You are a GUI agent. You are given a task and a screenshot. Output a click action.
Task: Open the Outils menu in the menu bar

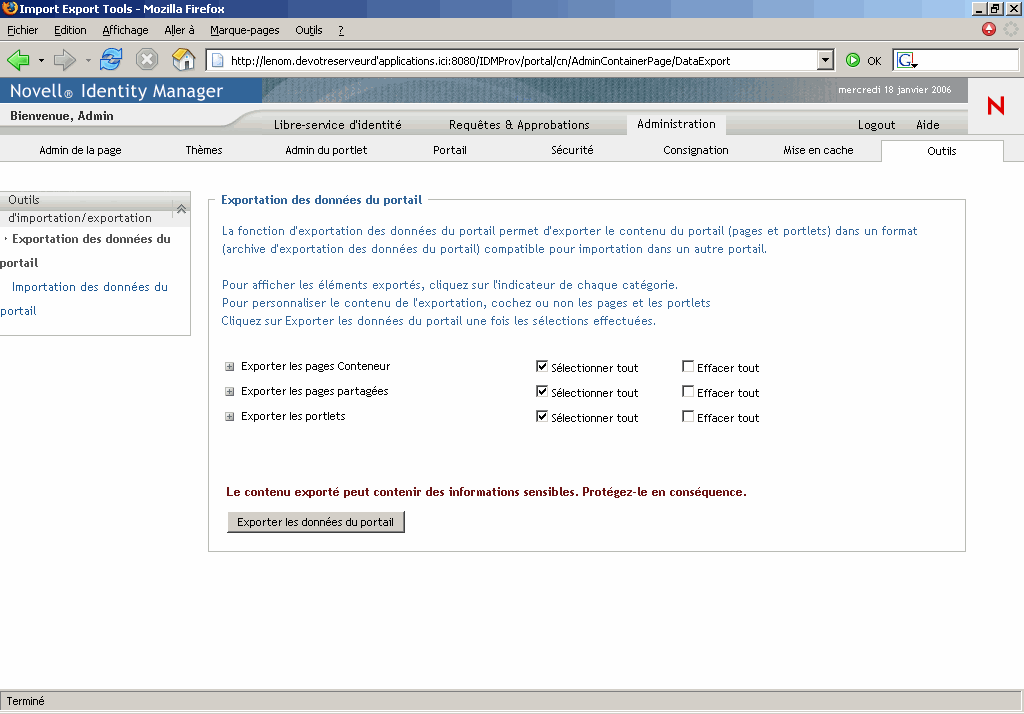pos(309,30)
